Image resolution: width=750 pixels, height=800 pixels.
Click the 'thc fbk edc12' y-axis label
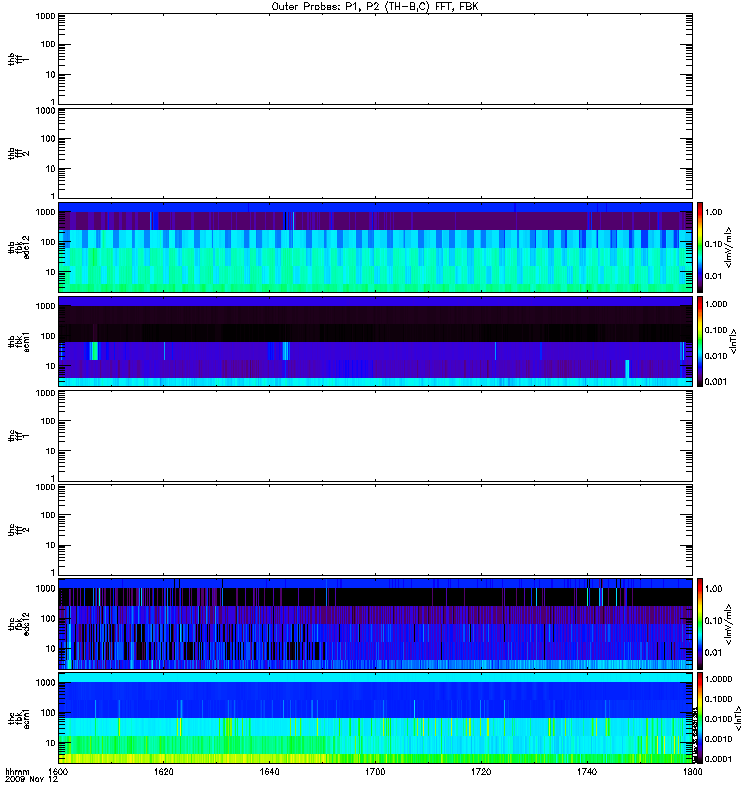tap(19, 623)
